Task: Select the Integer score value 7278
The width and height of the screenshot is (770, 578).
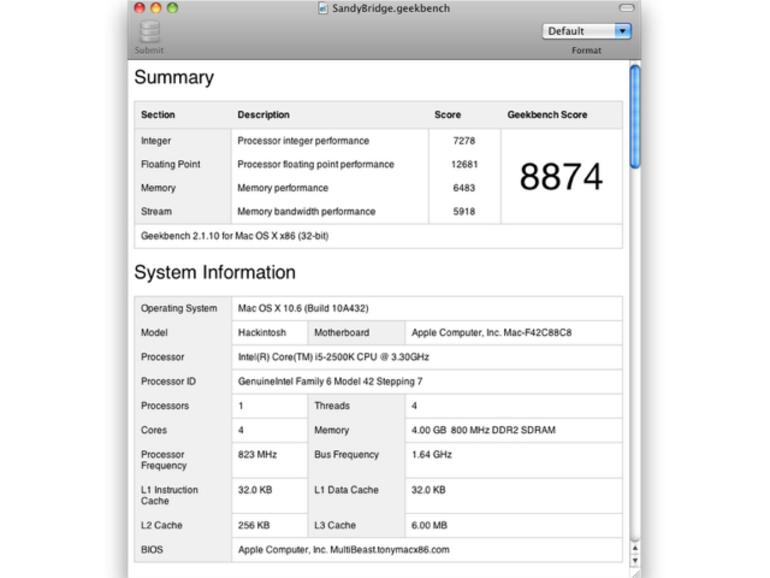Action: pyautogui.click(x=464, y=141)
